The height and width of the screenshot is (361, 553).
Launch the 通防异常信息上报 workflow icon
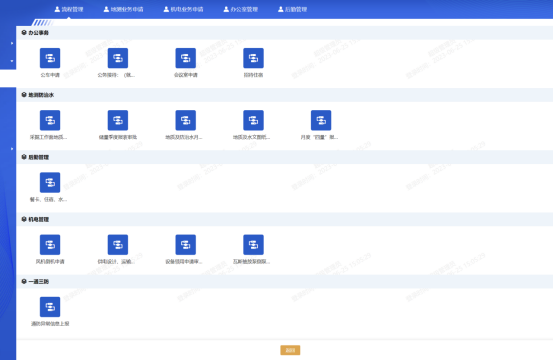coord(50,307)
